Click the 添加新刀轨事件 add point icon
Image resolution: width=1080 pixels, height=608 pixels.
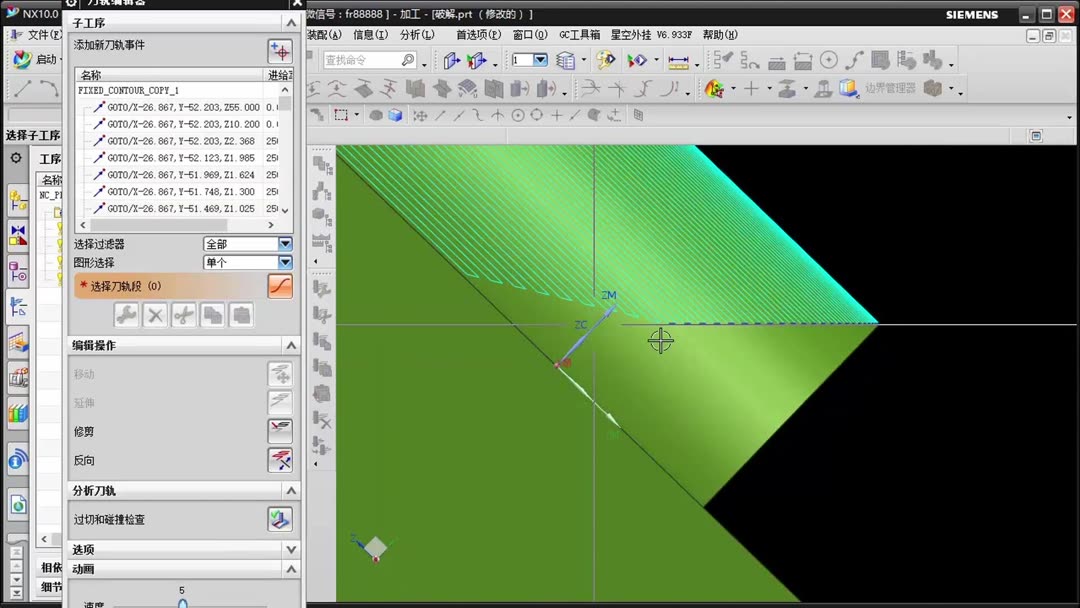pos(280,50)
